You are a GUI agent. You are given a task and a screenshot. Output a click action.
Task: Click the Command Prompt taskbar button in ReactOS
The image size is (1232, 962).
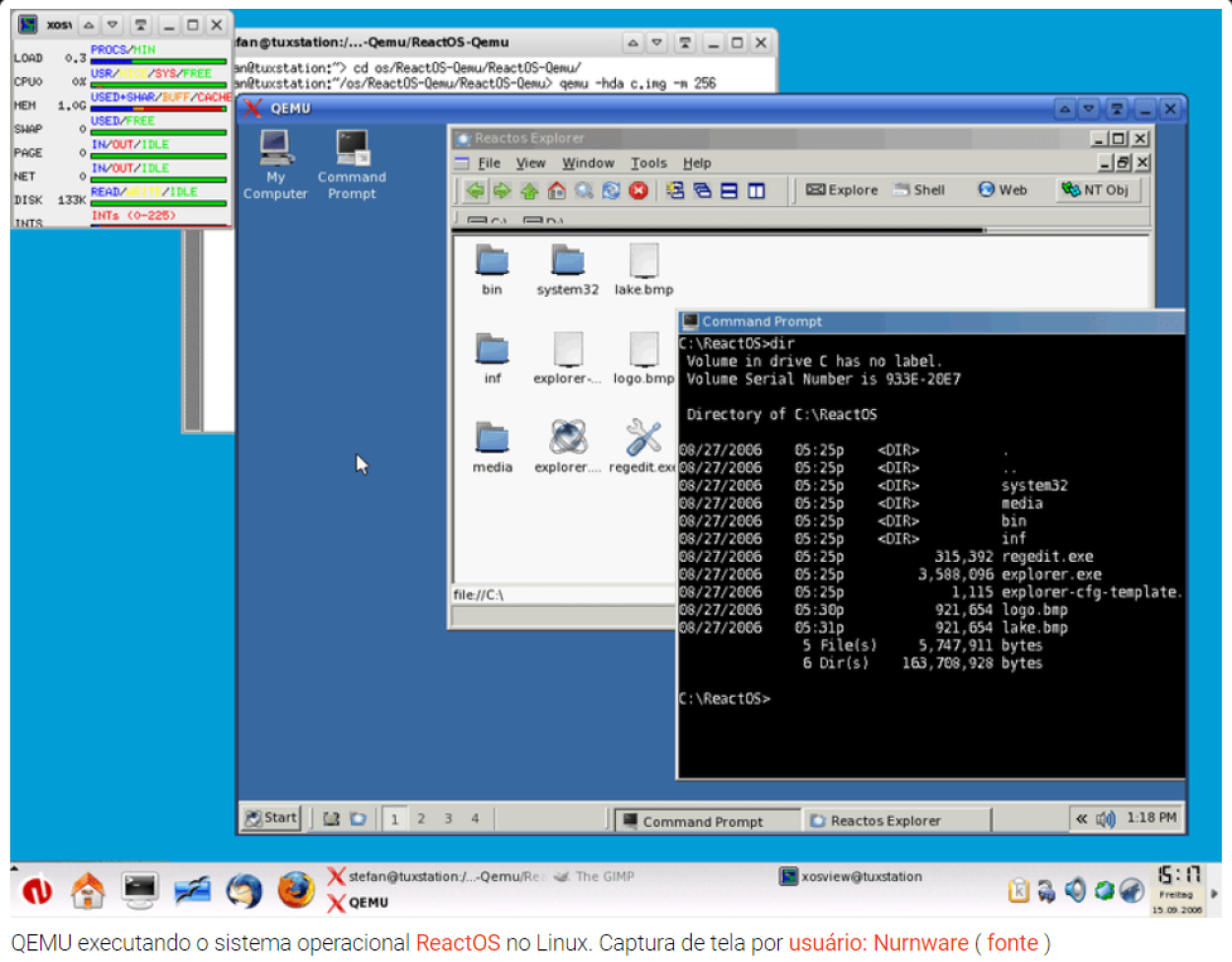pos(708,820)
